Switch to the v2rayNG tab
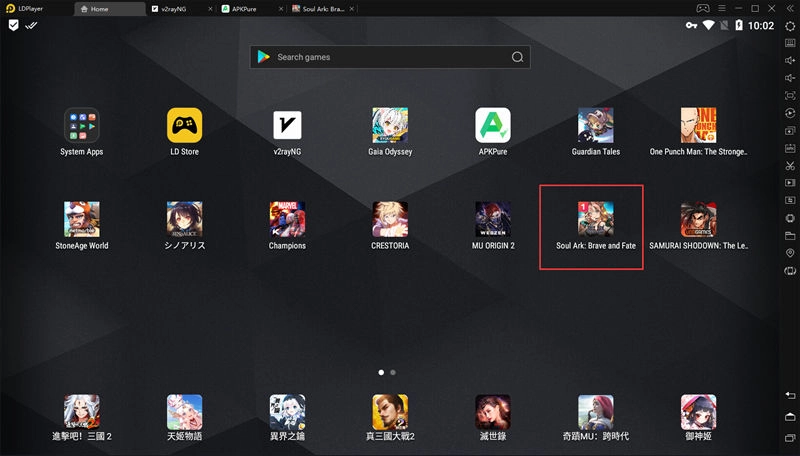The height and width of the screenshot is (456, 800). 175,8
